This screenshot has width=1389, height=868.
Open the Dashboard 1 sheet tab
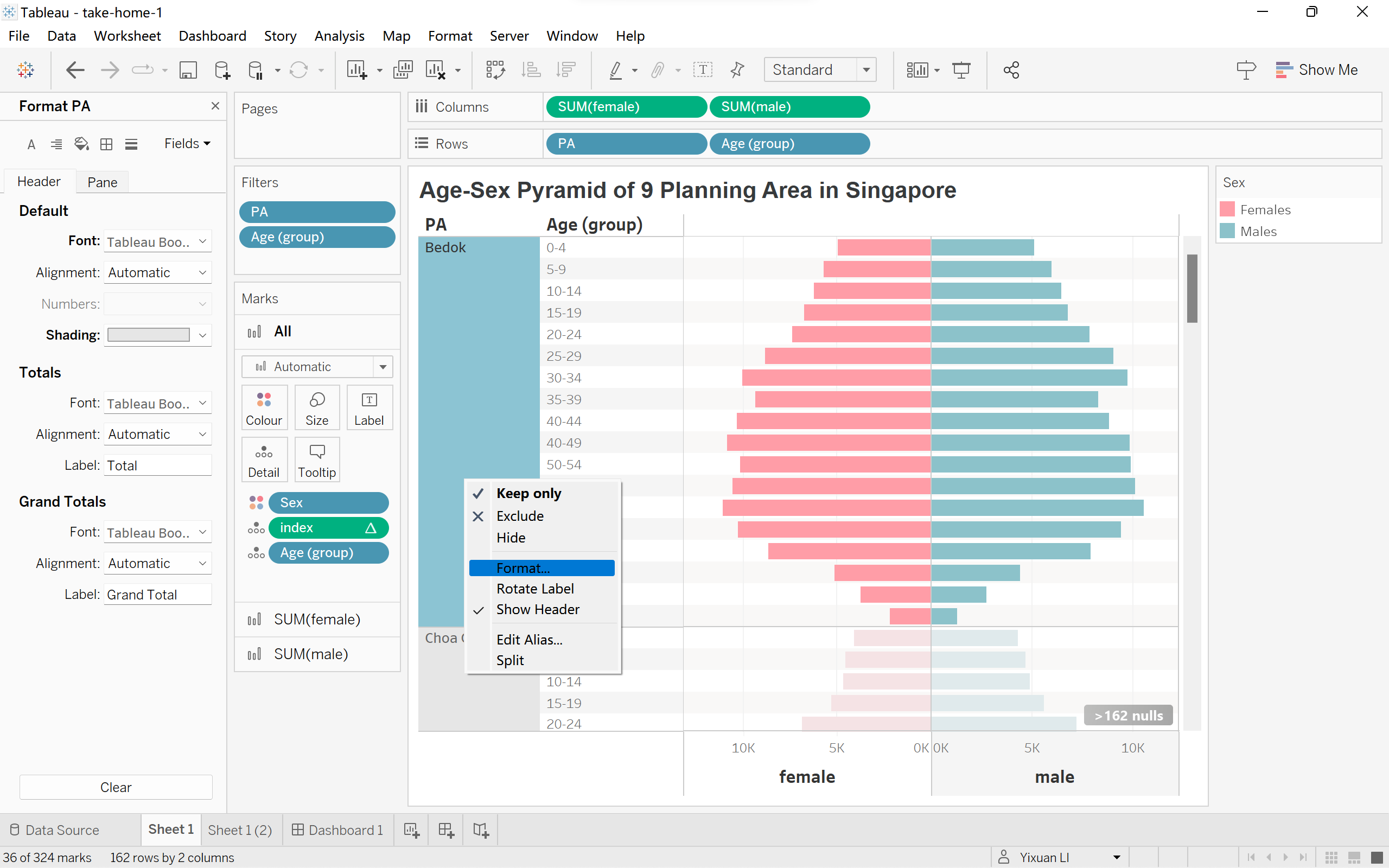[337, 829]
